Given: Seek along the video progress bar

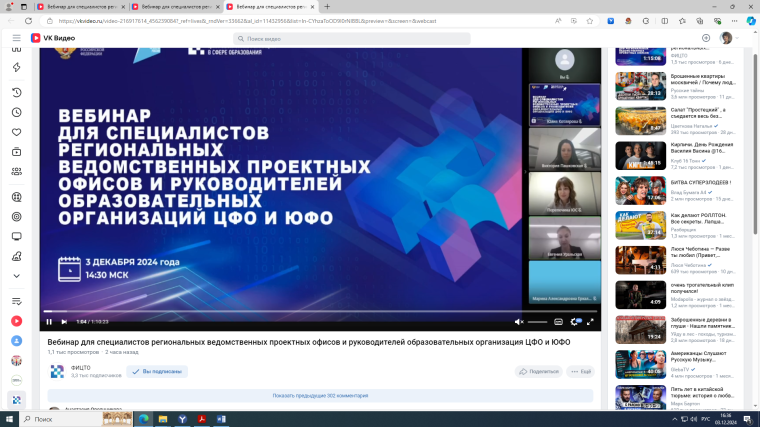Looking at the screenshot, I should [x=320, y=311].
